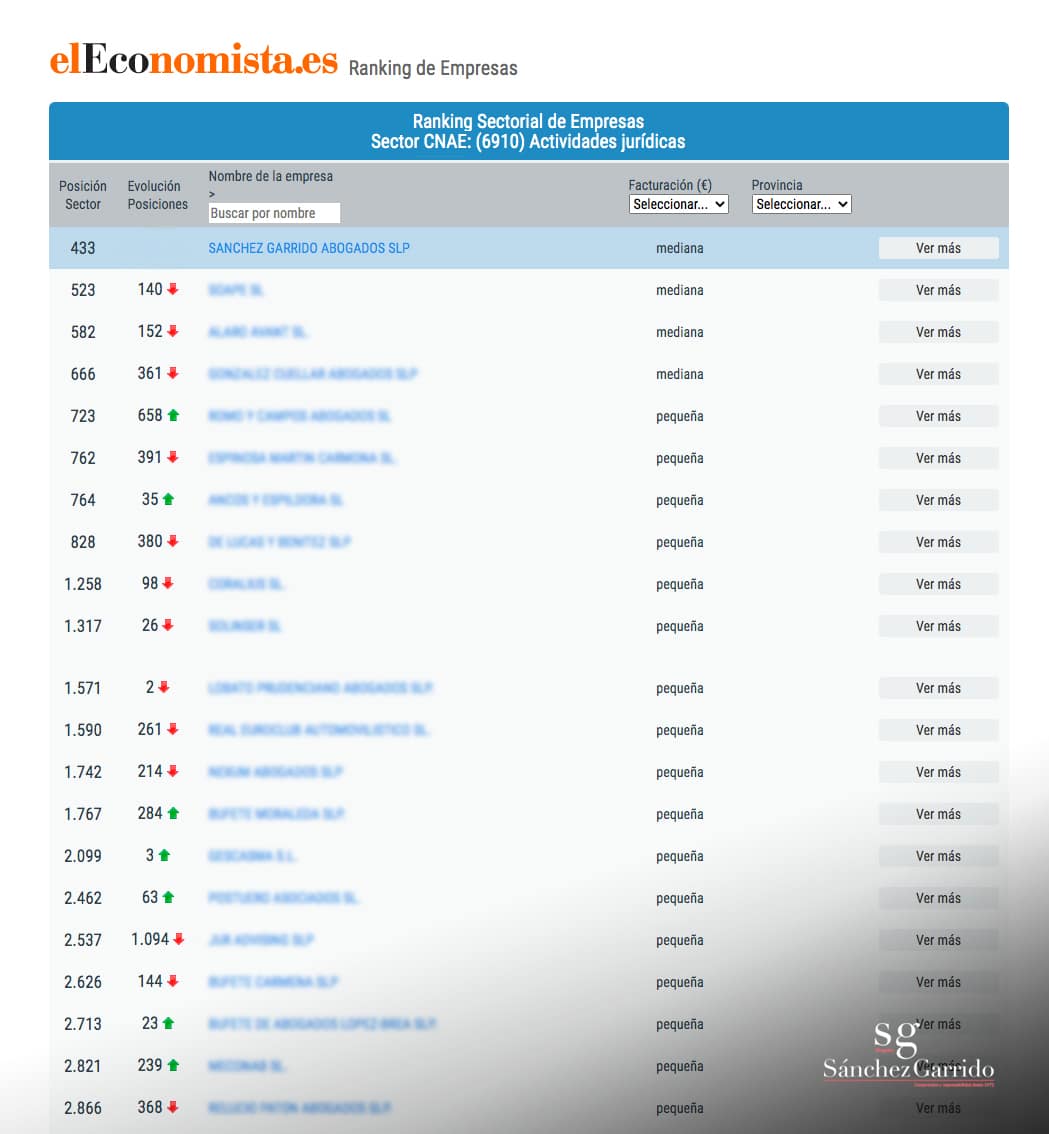Click 'Ver más' for position 1.317
Image resolution: width=1049 pixels, height=1134 pixels.
tap(938, 626)
